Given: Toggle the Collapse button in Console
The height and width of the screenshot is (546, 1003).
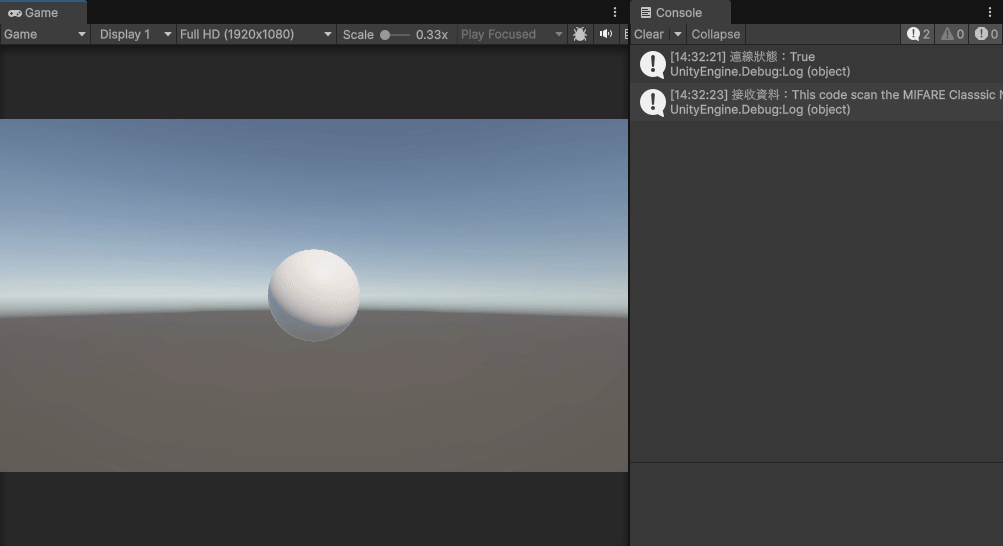Looking at the screenshot, I should click(x=715, y=34).
